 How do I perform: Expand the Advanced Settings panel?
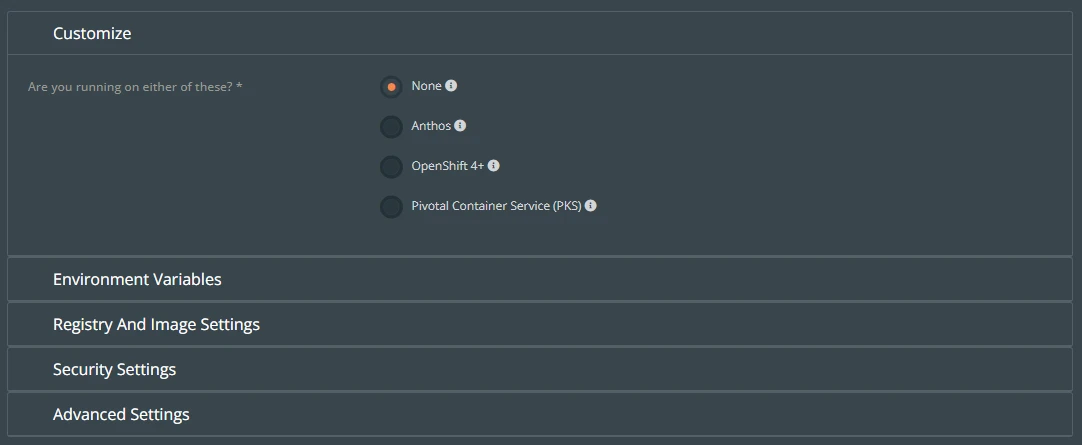540,415
